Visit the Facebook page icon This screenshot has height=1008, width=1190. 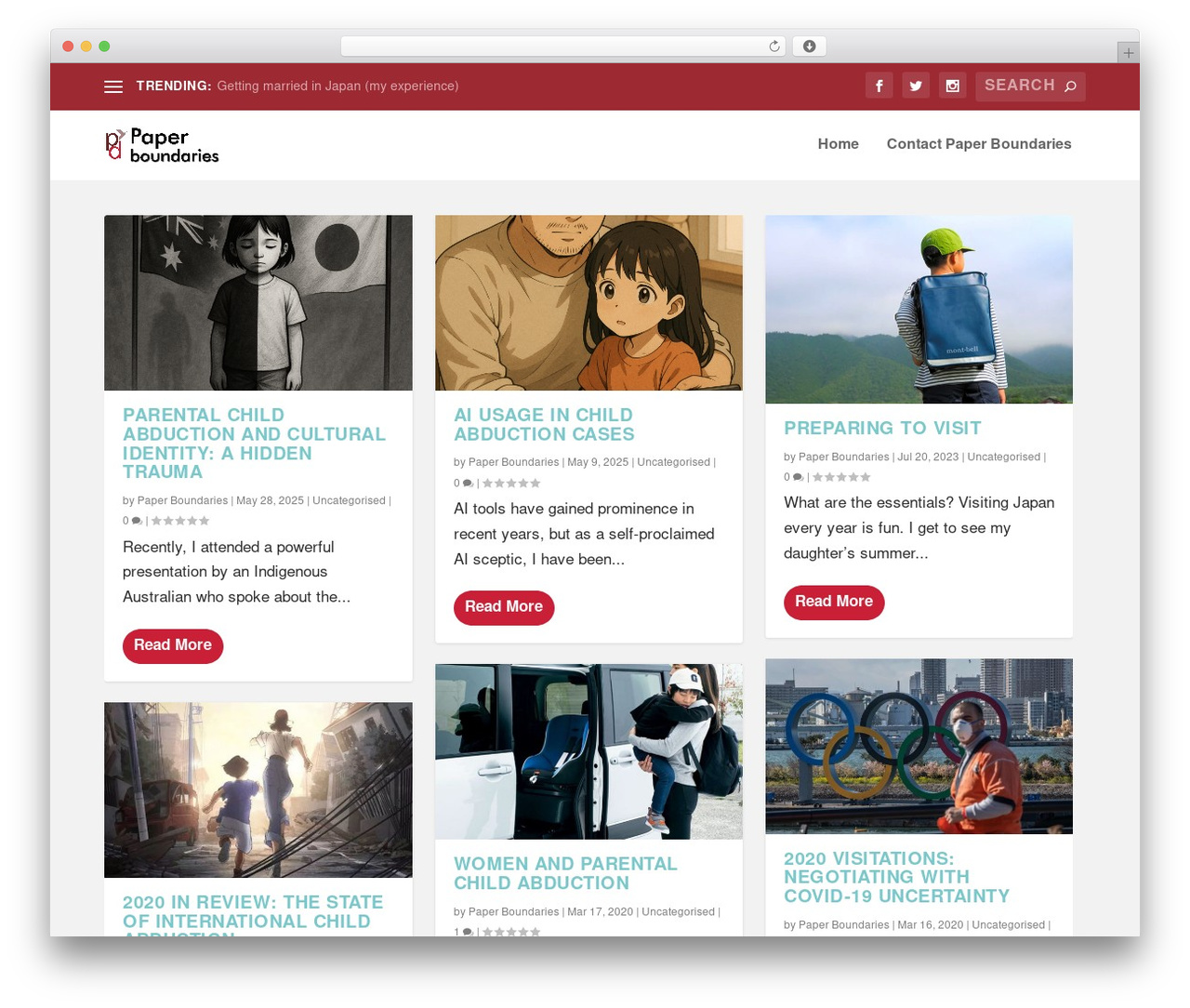[x=879, y=86]
